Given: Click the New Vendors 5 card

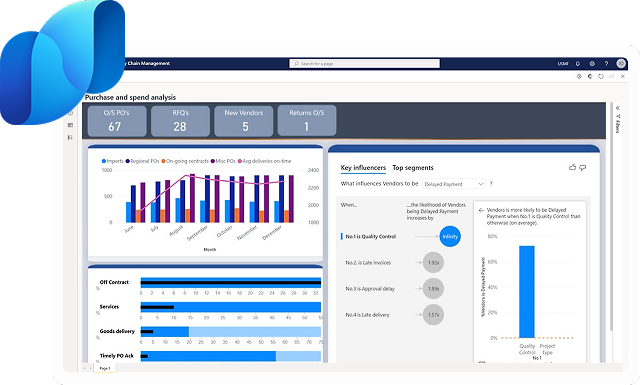Looking at the screenshot, I should [244, 121].
